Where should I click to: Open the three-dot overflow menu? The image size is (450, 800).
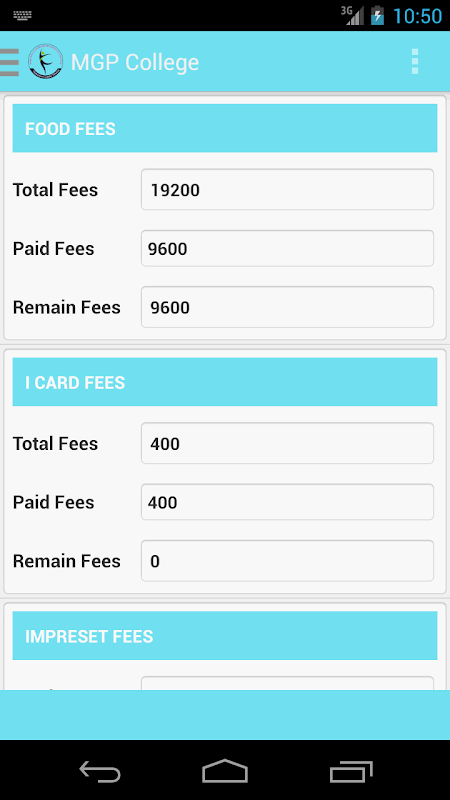415,62
